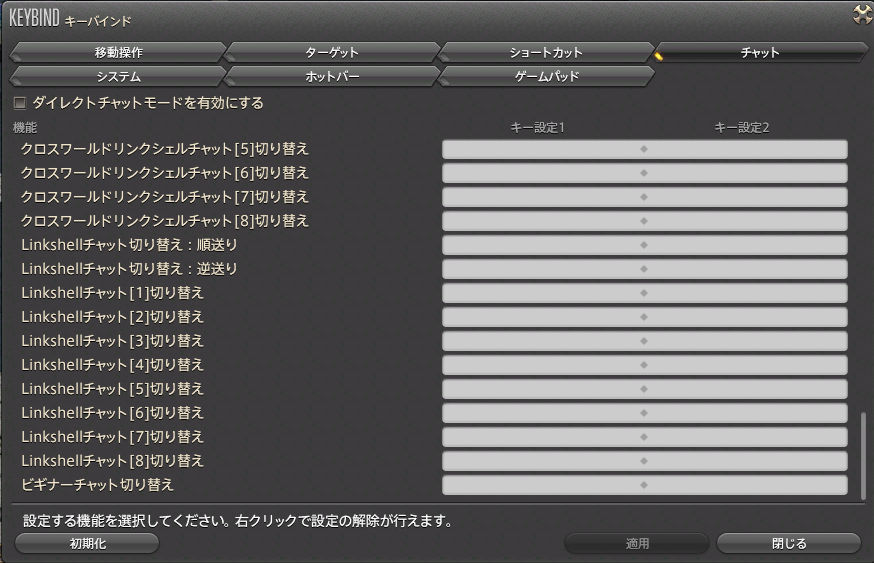Set キー設定2 for ビギナーチャット切り替え

[x=746, y=485]
